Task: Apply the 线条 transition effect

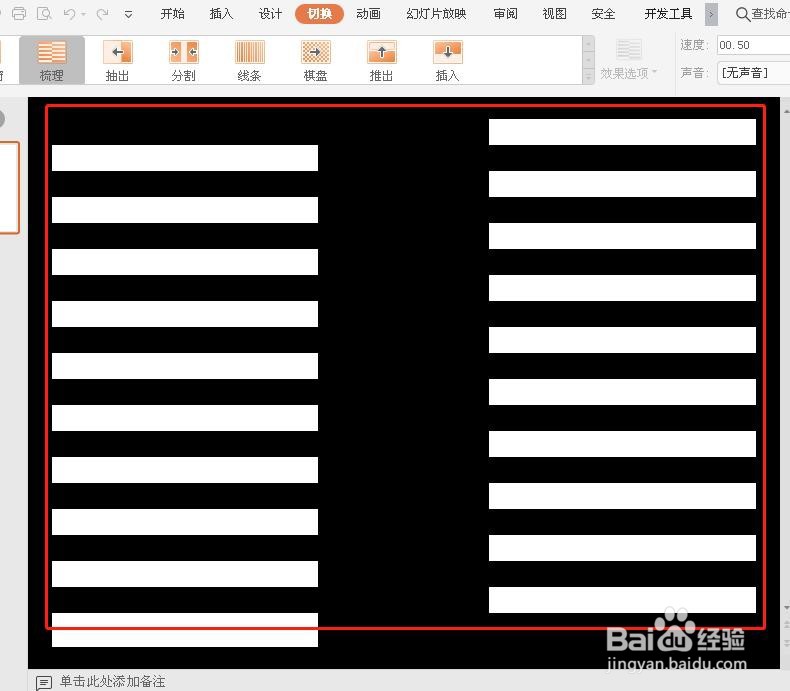Action: coord(249,60)
